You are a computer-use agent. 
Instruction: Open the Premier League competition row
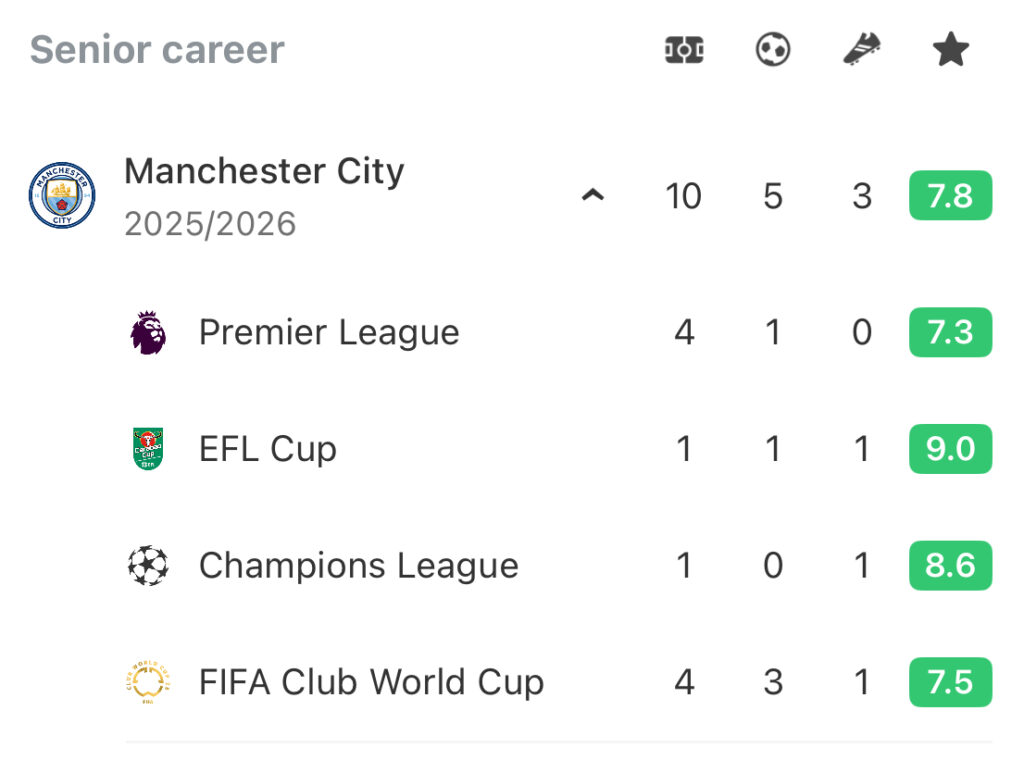(x=329, y=332)
